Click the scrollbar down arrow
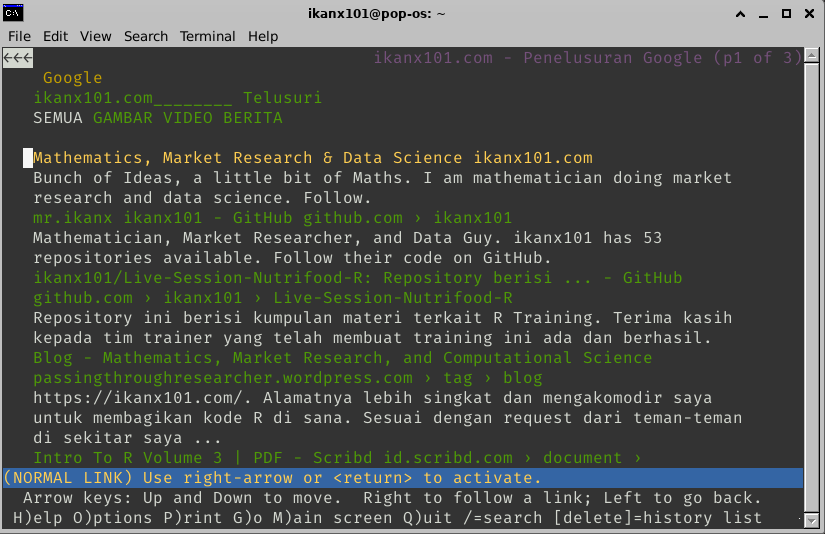825x534 pixels. point(811,521)
